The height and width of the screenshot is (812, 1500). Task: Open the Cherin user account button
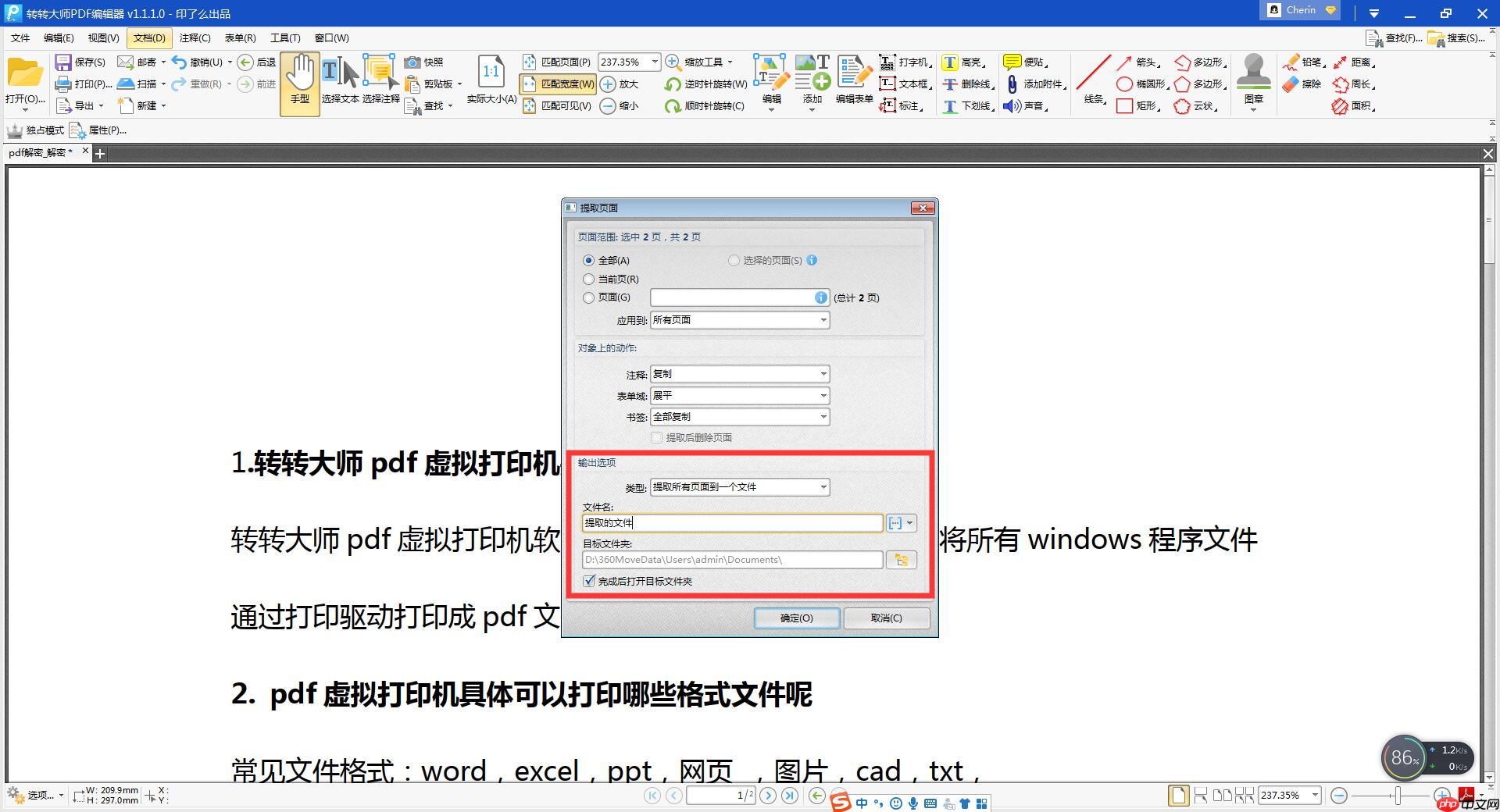click(1302, 10)
